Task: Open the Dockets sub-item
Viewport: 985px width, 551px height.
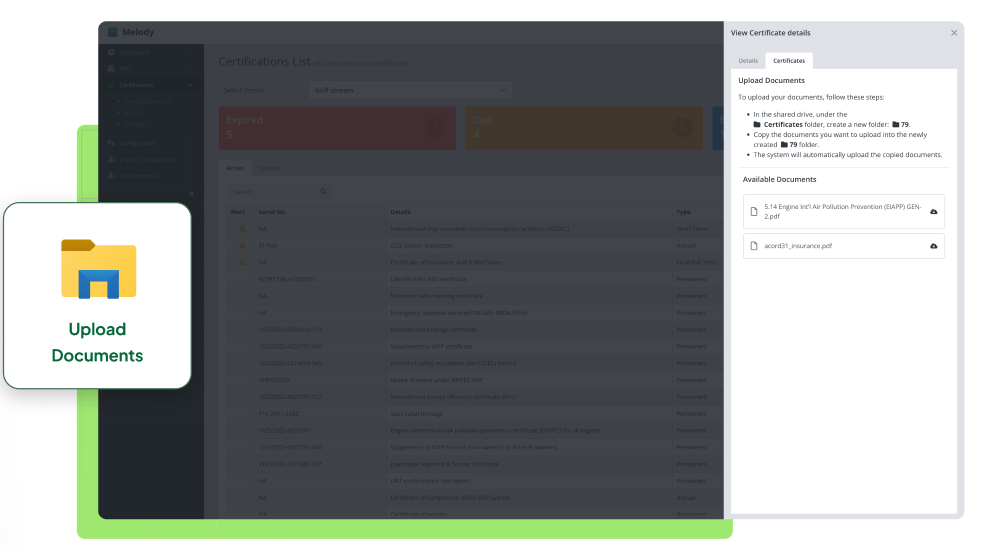Action: coord(134,124)
